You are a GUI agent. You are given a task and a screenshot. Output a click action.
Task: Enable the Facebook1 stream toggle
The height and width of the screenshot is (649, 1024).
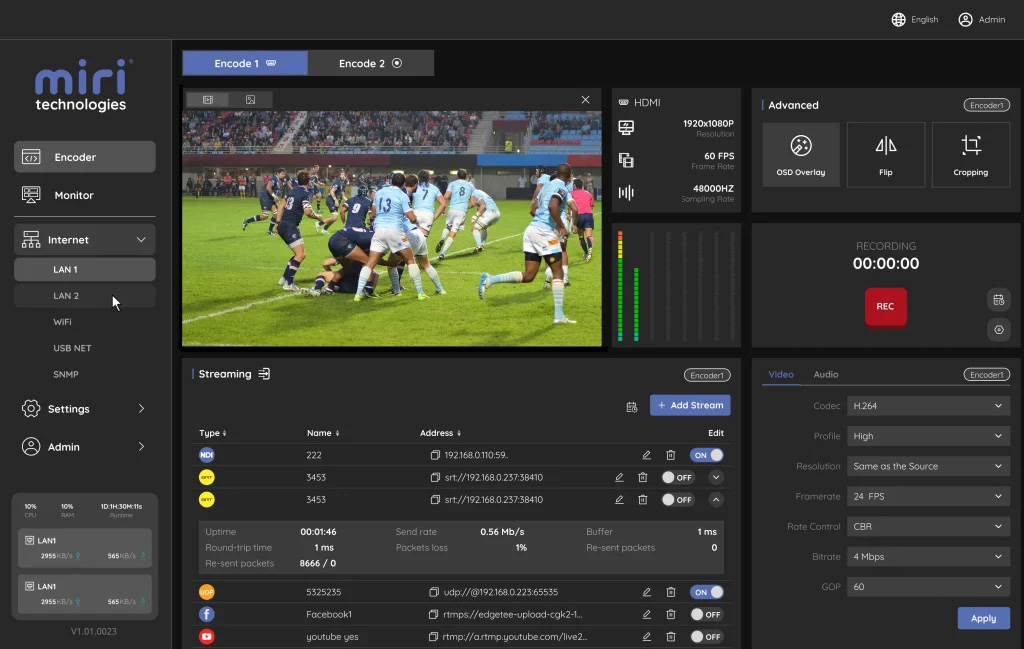(x=707, y=614)
